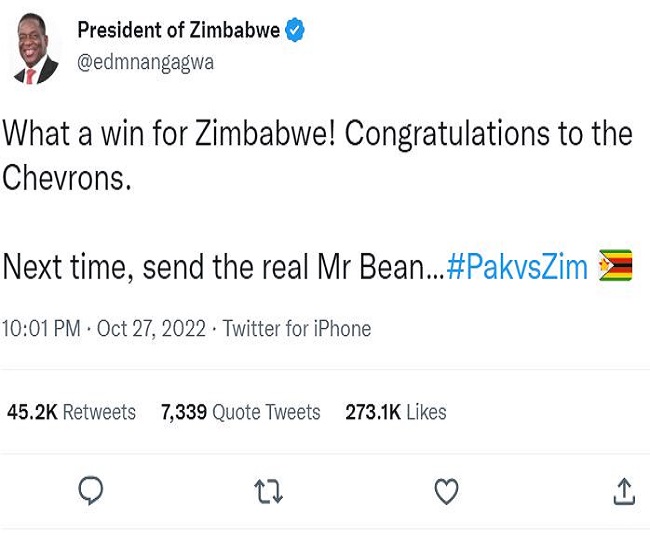Viewport: 650px width, 540px height.
Task: Show the 273.1K Likes list
Action: point(396,412)
